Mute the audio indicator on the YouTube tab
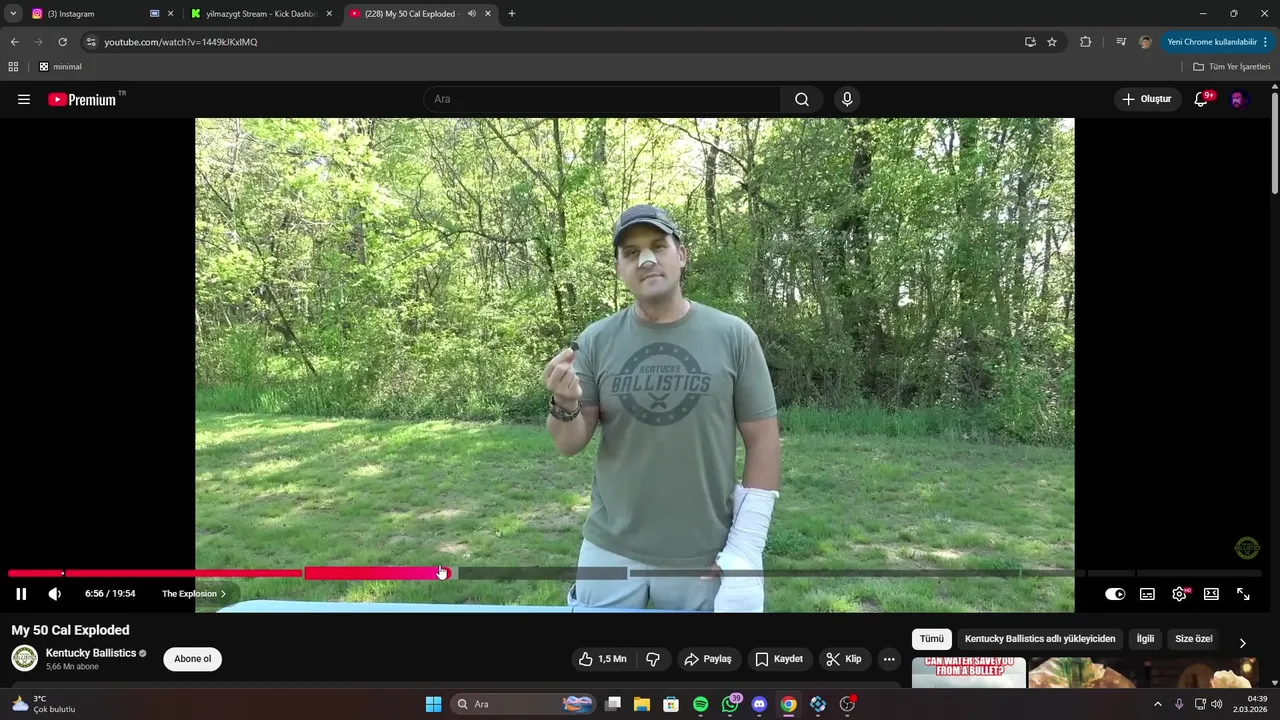 pyautogui.click(x=472, y=14)
